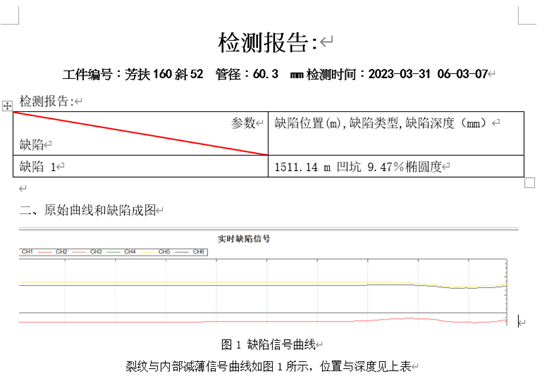Click the table resize handle square
Screen dimensions: 554x376
(x=529, y=183)
